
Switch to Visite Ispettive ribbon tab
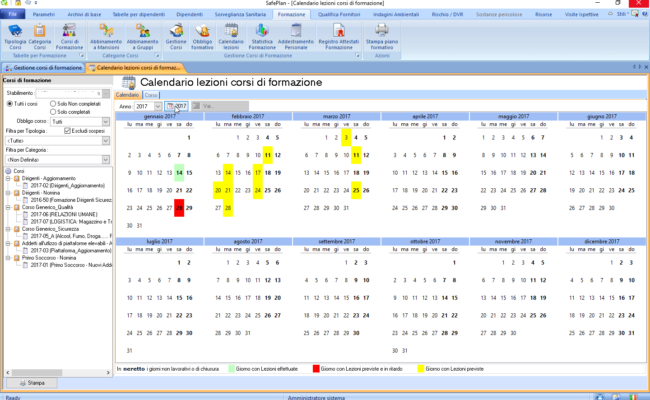pos(582,14)
